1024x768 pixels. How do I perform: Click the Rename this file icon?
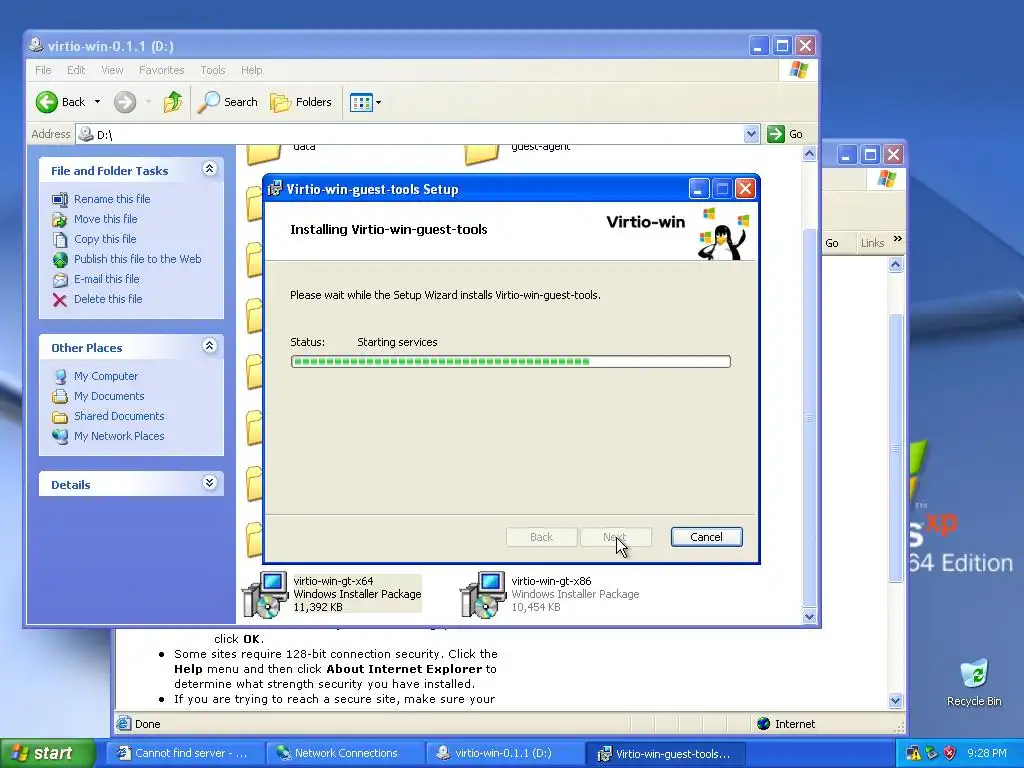pos(60,199)
